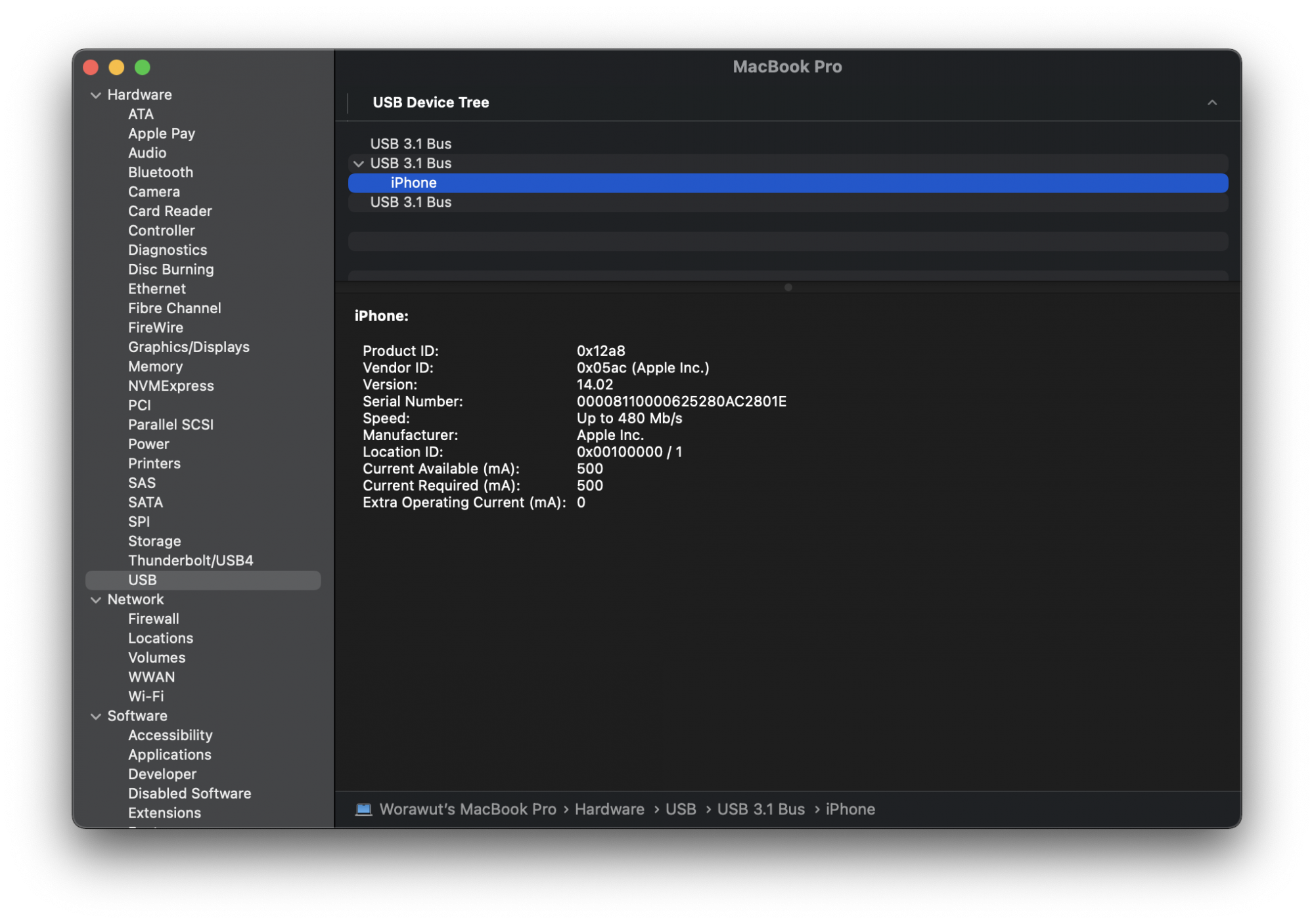Open the SAS entry
The height and width of the screenshot is (924, 1314).
(x=142, y=483)
